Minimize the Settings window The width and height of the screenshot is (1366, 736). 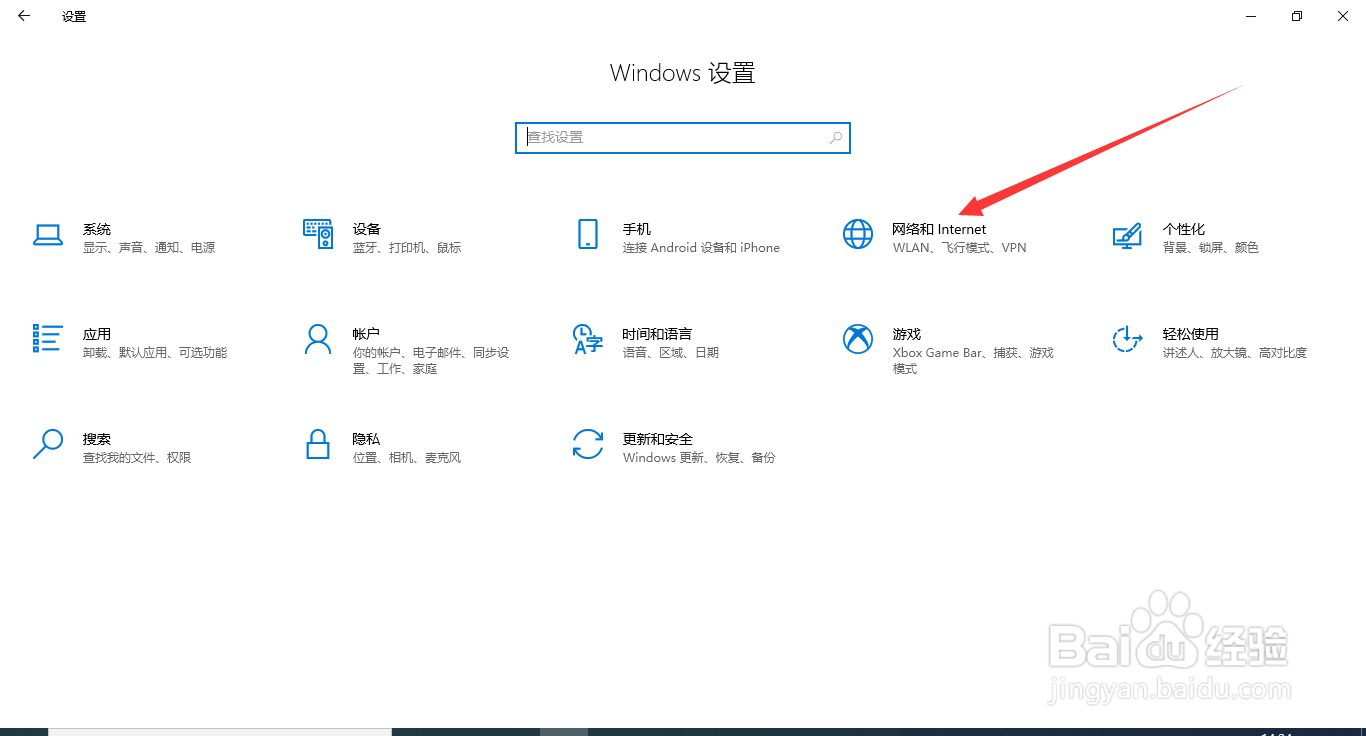coord(1251,16)
